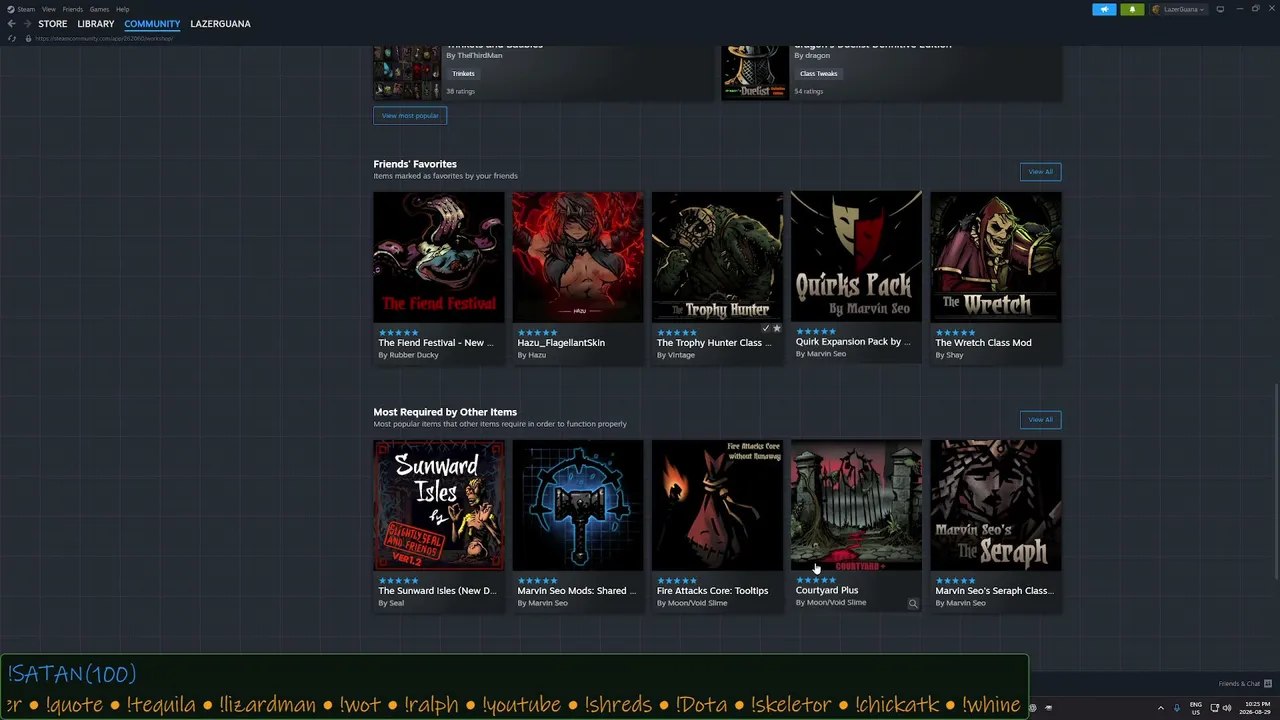Click View All for Friends' Favorites
The width and height of the screenshot is (1280, 720).
(x=1040, y=172)
